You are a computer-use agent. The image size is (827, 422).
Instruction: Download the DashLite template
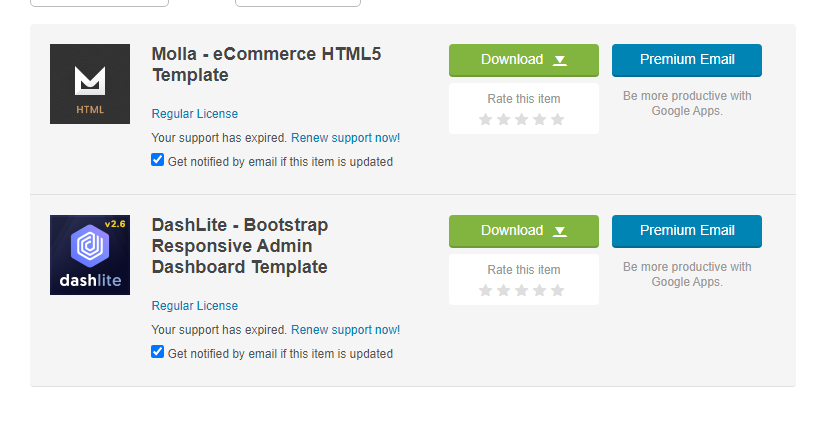(x=524, y=231)
